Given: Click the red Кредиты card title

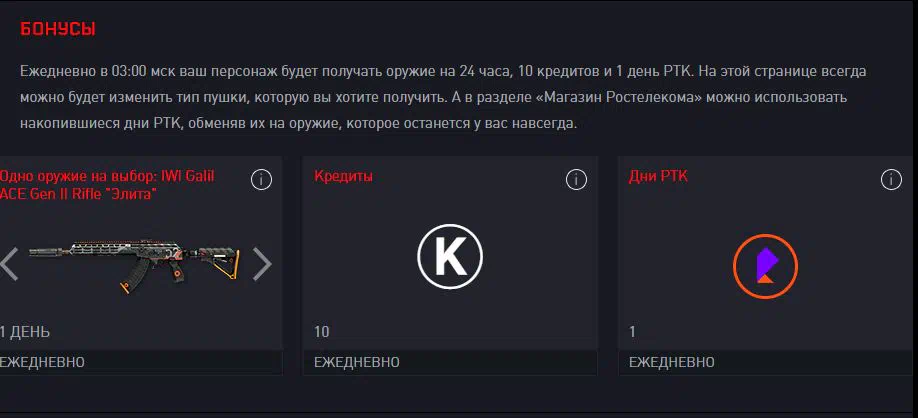Looking at the screenshot, I should coord(343,176).
